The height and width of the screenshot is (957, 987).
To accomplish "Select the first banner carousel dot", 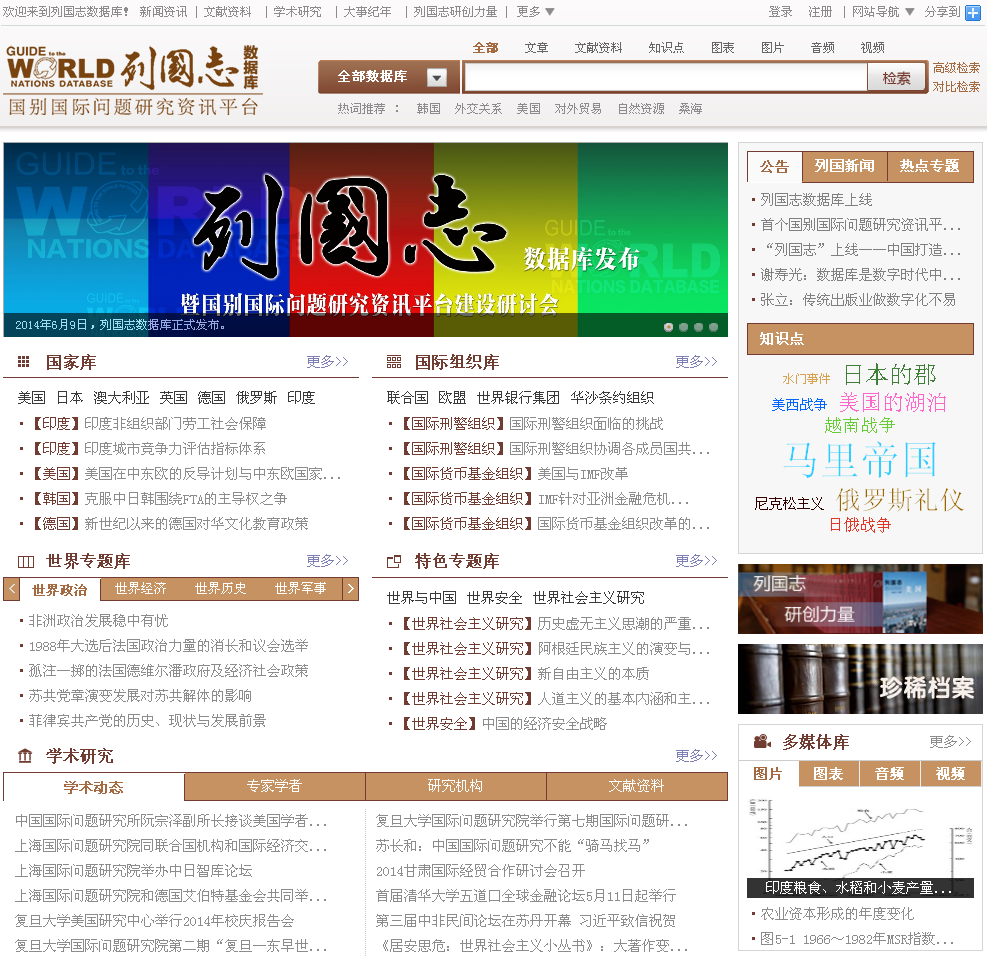I will [x=668, y=327].
